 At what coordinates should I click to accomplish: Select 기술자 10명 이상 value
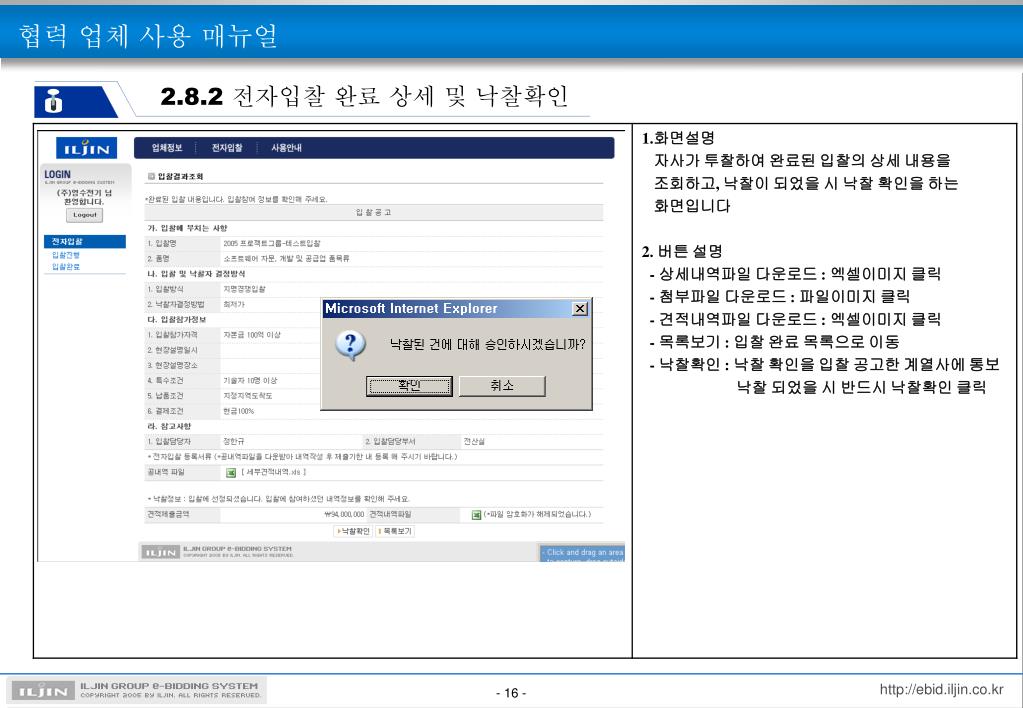click(x=250, y=380)
